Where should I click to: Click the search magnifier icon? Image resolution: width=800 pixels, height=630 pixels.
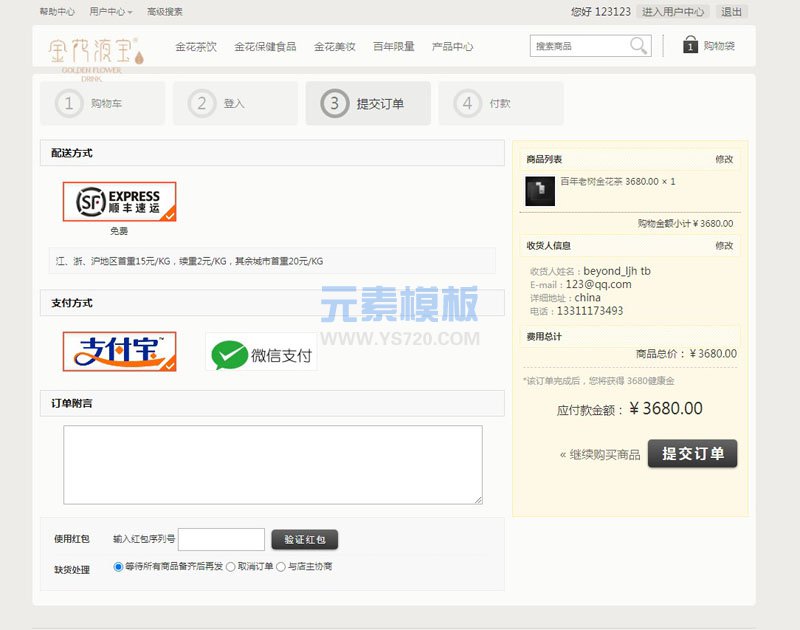(x=638, y=45)
